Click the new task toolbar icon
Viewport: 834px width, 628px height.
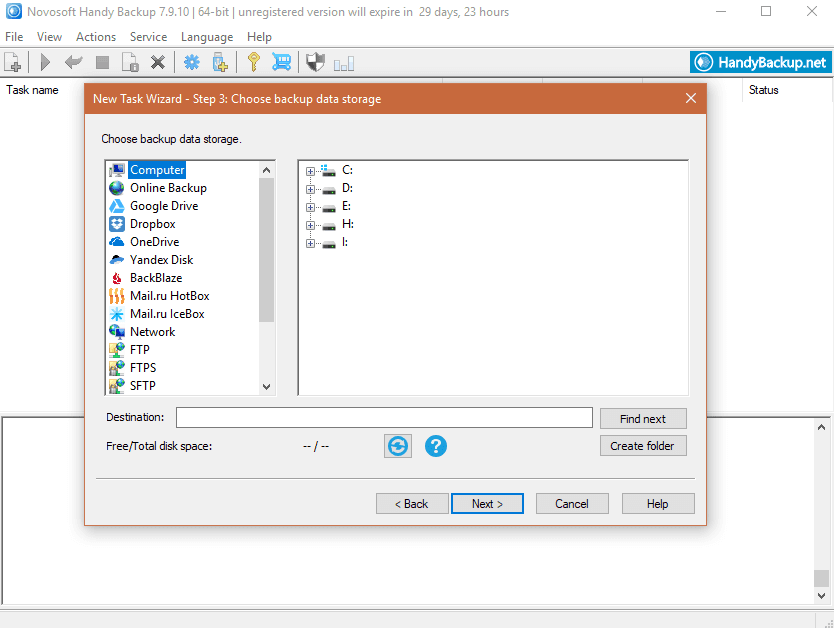(x=14, y=63)
